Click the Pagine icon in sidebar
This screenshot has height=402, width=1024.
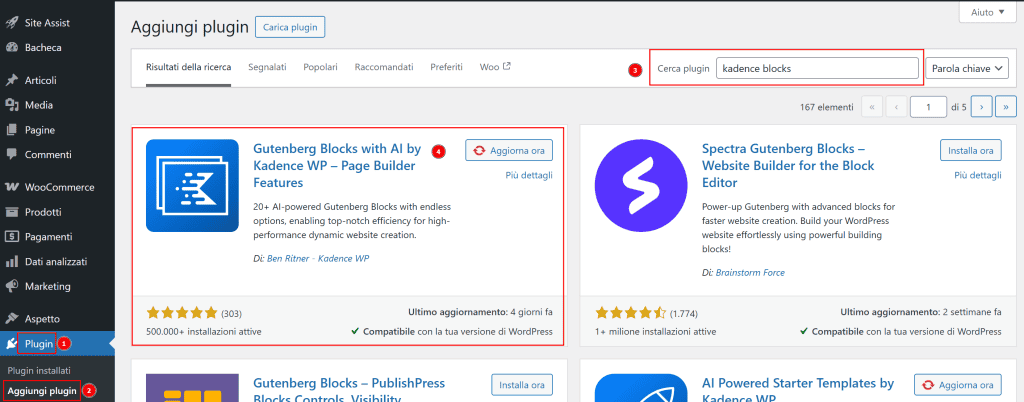tap(12, 129)
